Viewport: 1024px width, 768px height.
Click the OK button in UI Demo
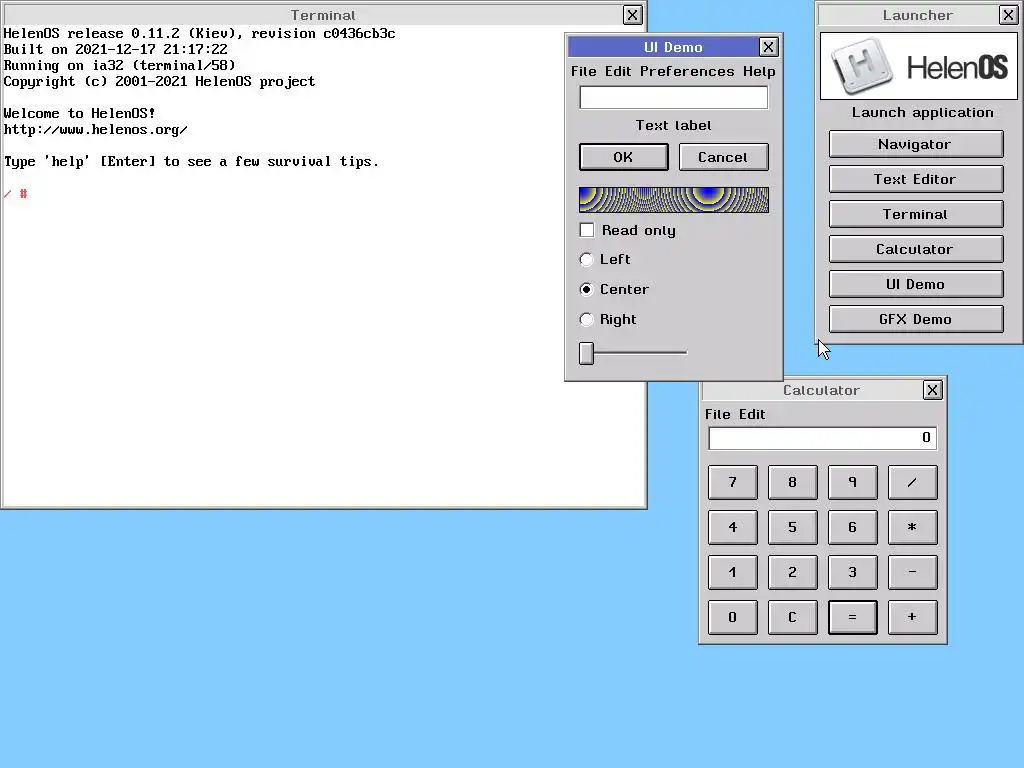(x=624, y=157)
